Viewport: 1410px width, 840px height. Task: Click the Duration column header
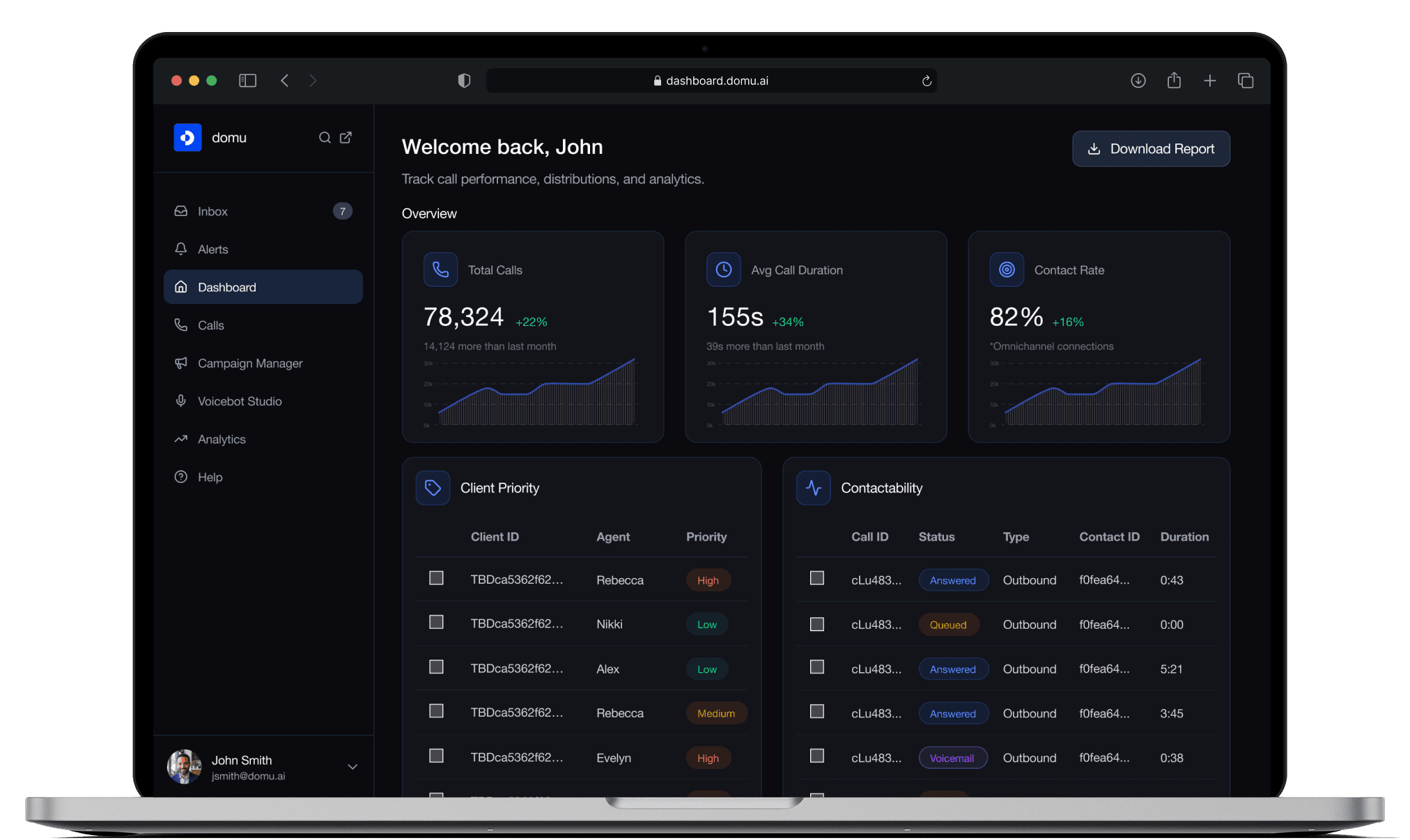(x=1184, y=537)
